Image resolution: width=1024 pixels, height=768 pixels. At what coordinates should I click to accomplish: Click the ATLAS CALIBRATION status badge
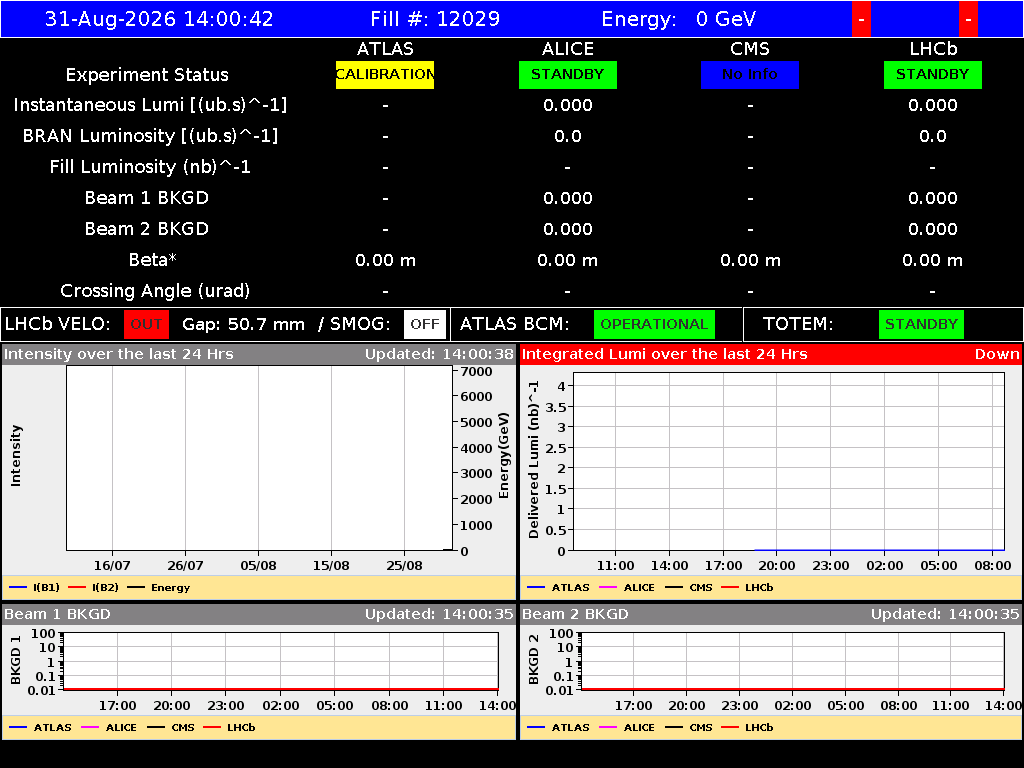pos(385,74)
